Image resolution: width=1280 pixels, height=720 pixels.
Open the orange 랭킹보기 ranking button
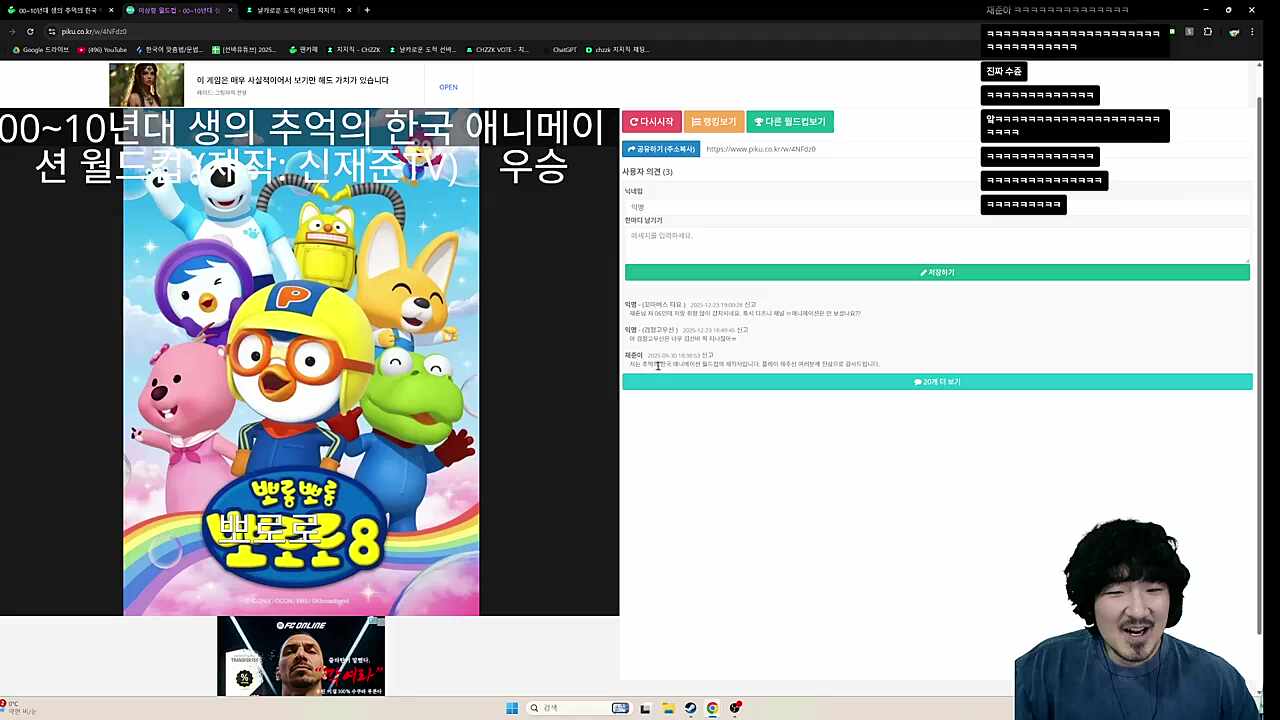pos(714,122)
